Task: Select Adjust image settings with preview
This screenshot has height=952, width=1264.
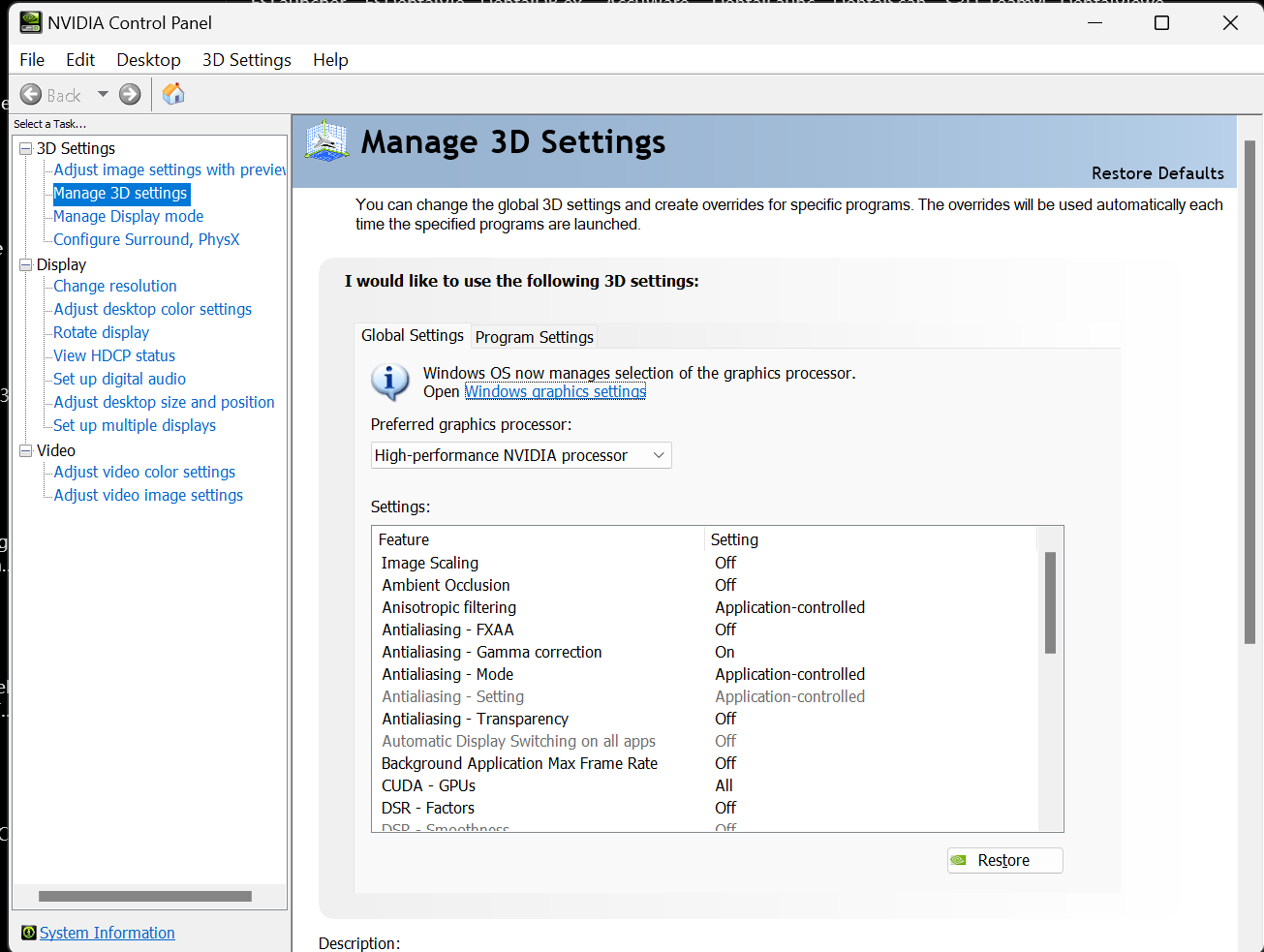Action: pos(170,169)
